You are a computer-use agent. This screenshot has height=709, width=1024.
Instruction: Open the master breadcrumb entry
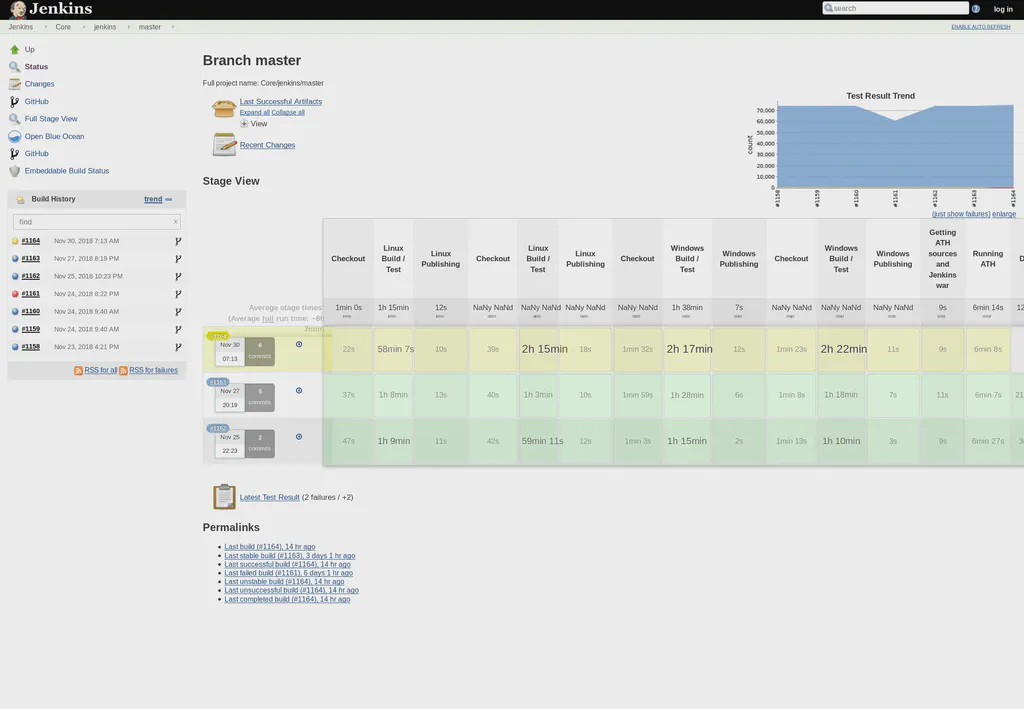148,27
